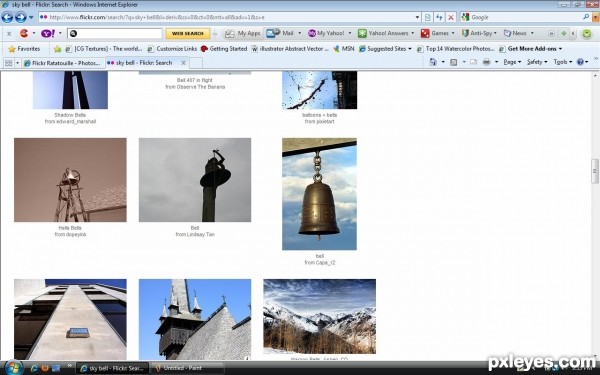Open the Favorites star button

coord(24,49)
